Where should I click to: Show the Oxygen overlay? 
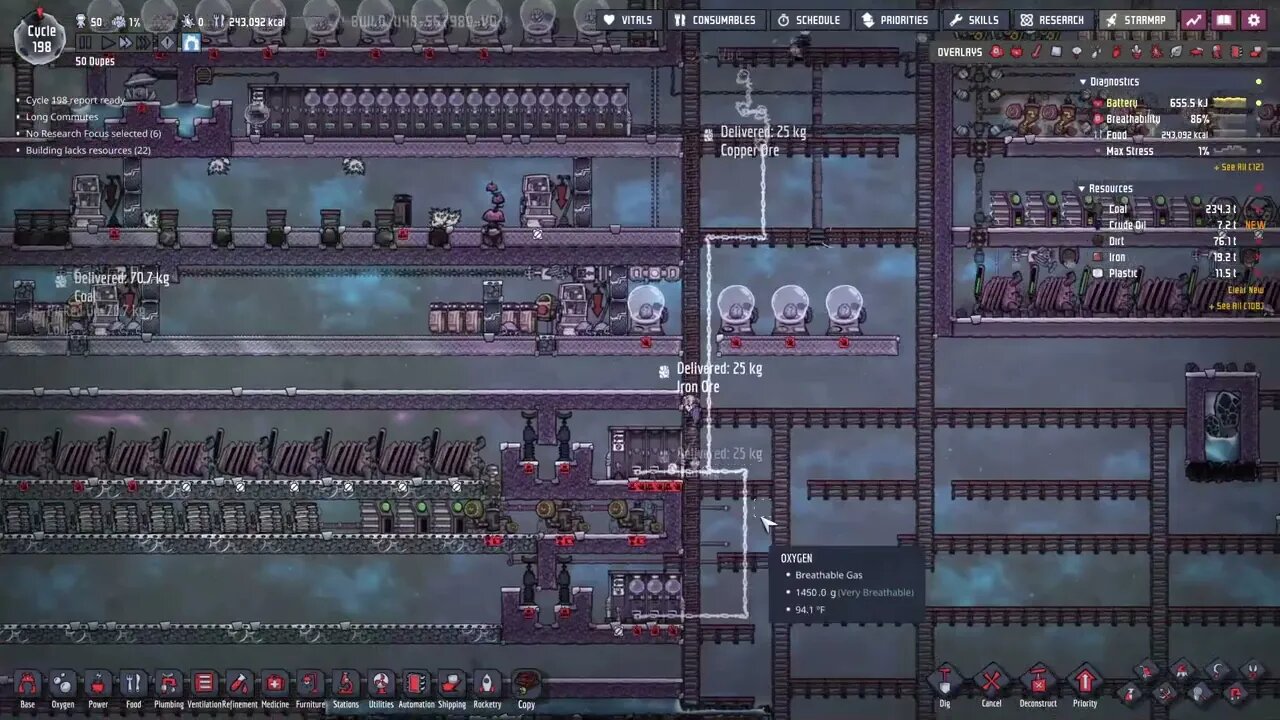996,52
